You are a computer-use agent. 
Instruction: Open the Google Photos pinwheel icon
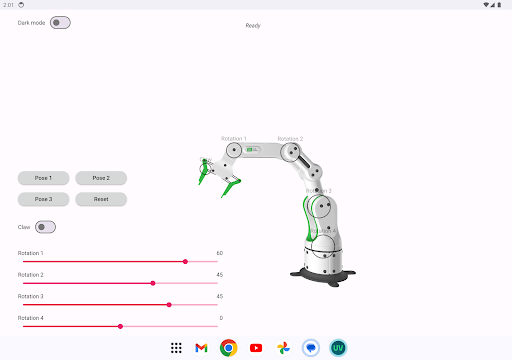(x=283, y=348)
